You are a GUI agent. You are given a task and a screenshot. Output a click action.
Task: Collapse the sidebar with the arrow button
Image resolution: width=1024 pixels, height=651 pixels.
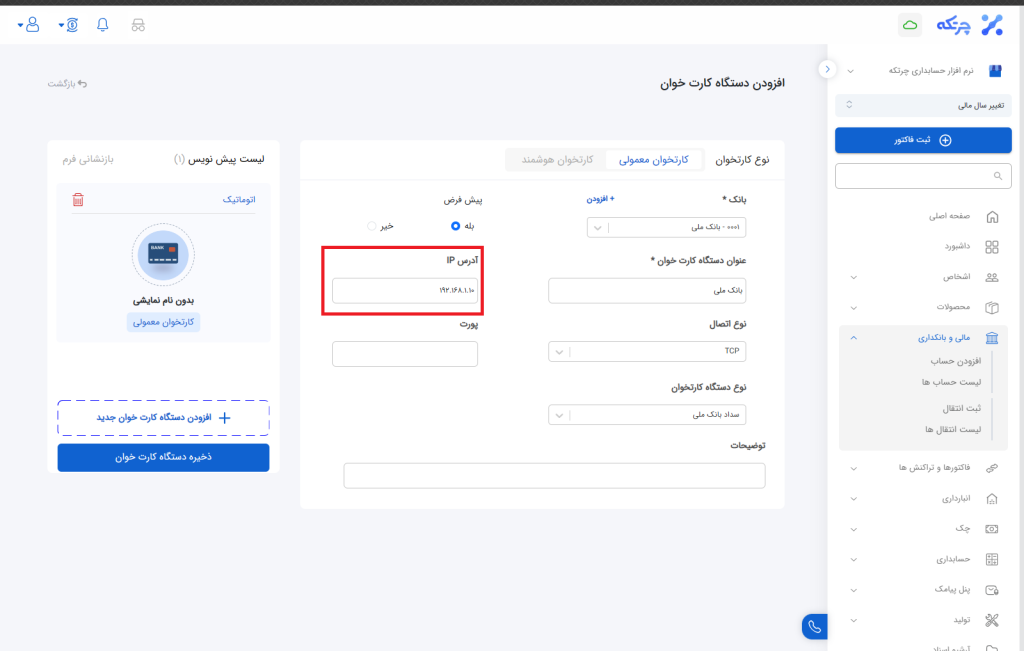tap(827, 69)
